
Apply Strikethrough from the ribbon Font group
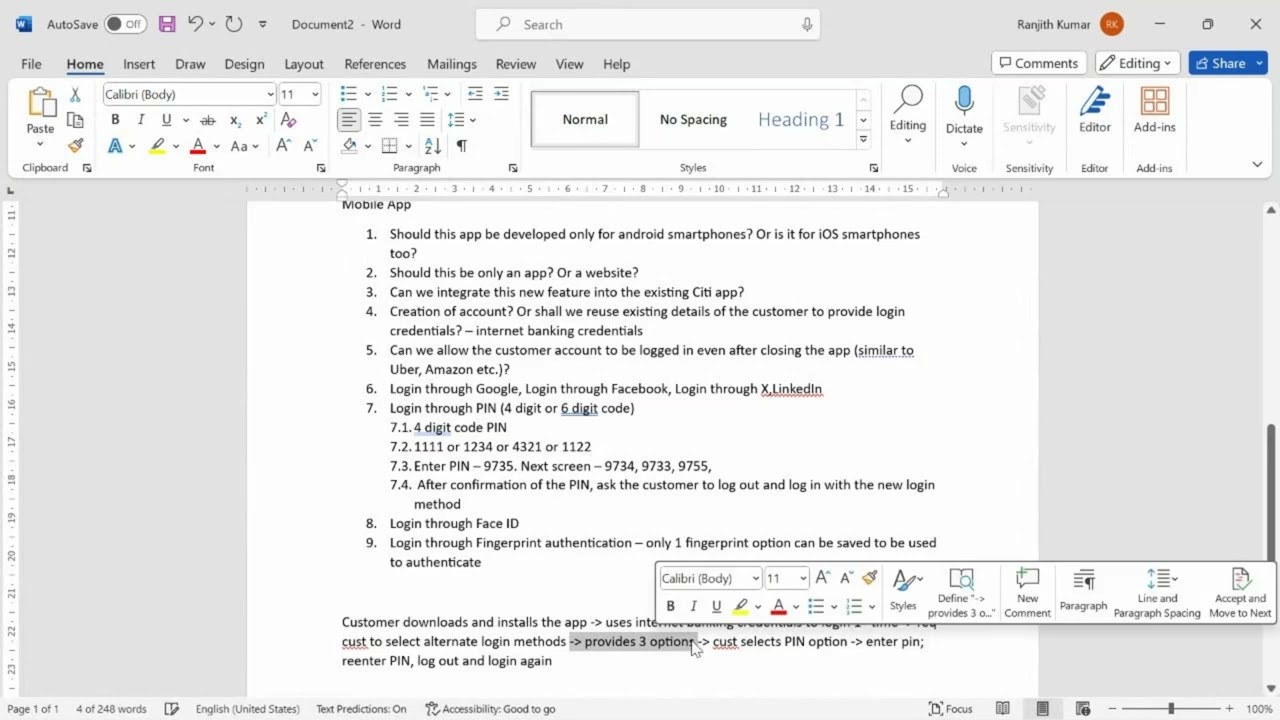tap(208, 120)
